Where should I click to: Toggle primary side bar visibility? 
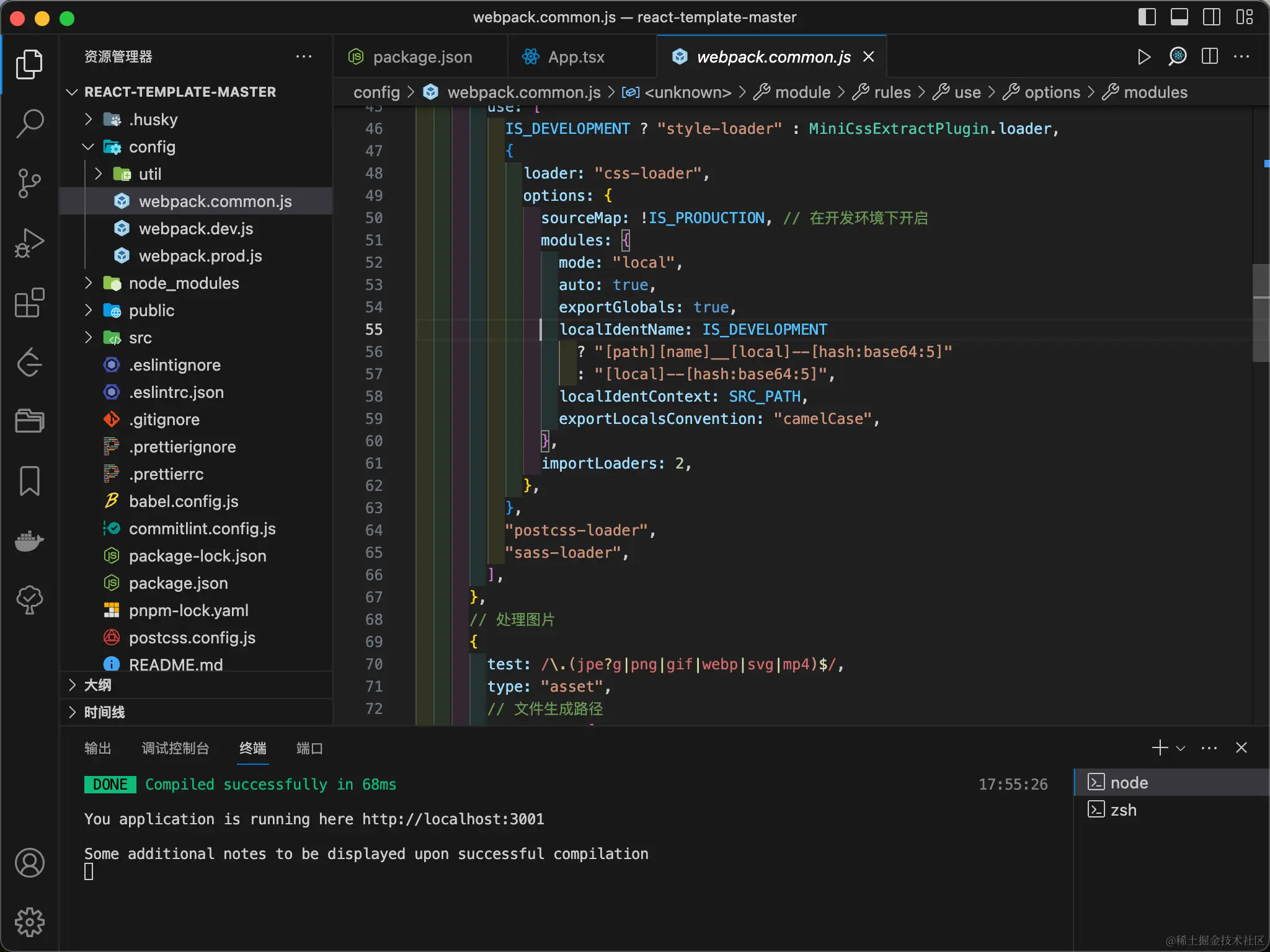pyautogui.click(x=1147, y=17)
